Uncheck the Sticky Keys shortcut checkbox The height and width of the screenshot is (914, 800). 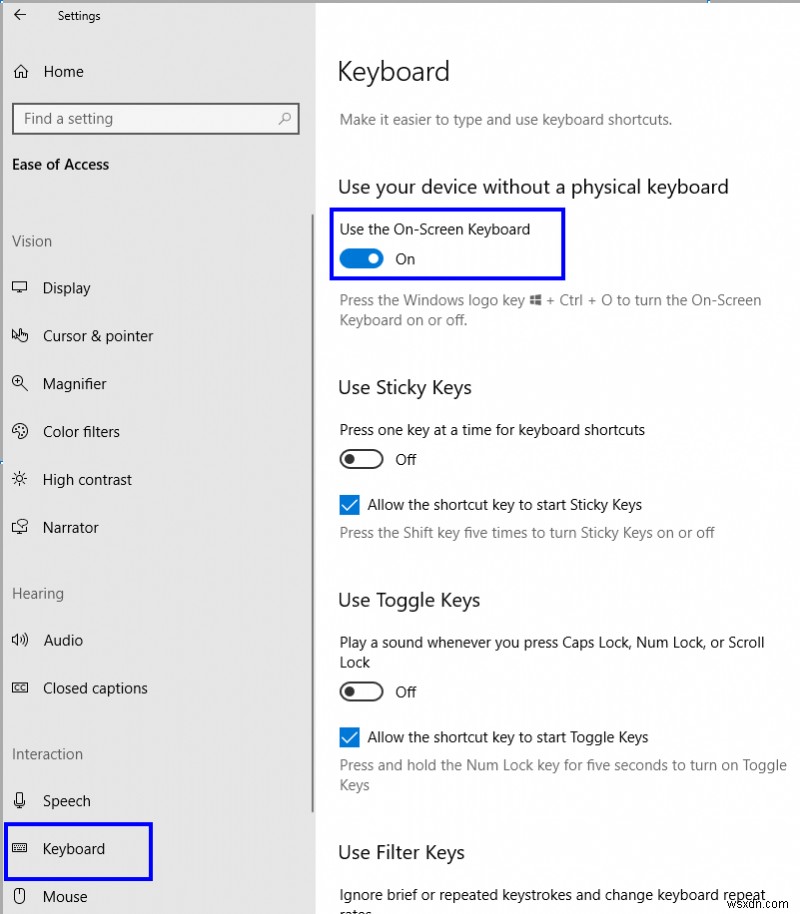(349, 505)
